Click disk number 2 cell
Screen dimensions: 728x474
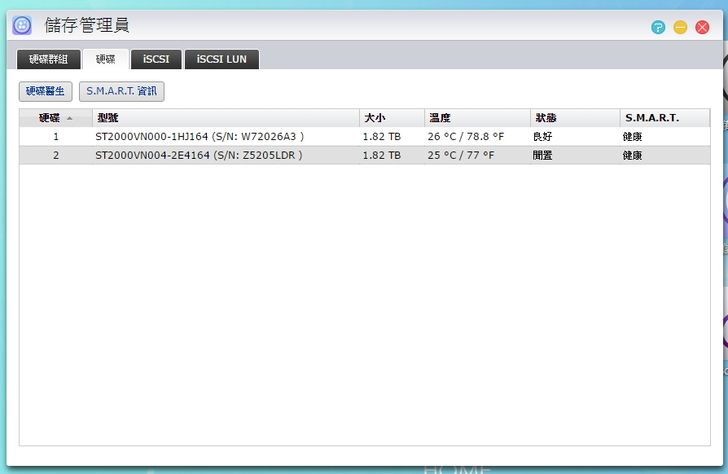pos(56,155)
